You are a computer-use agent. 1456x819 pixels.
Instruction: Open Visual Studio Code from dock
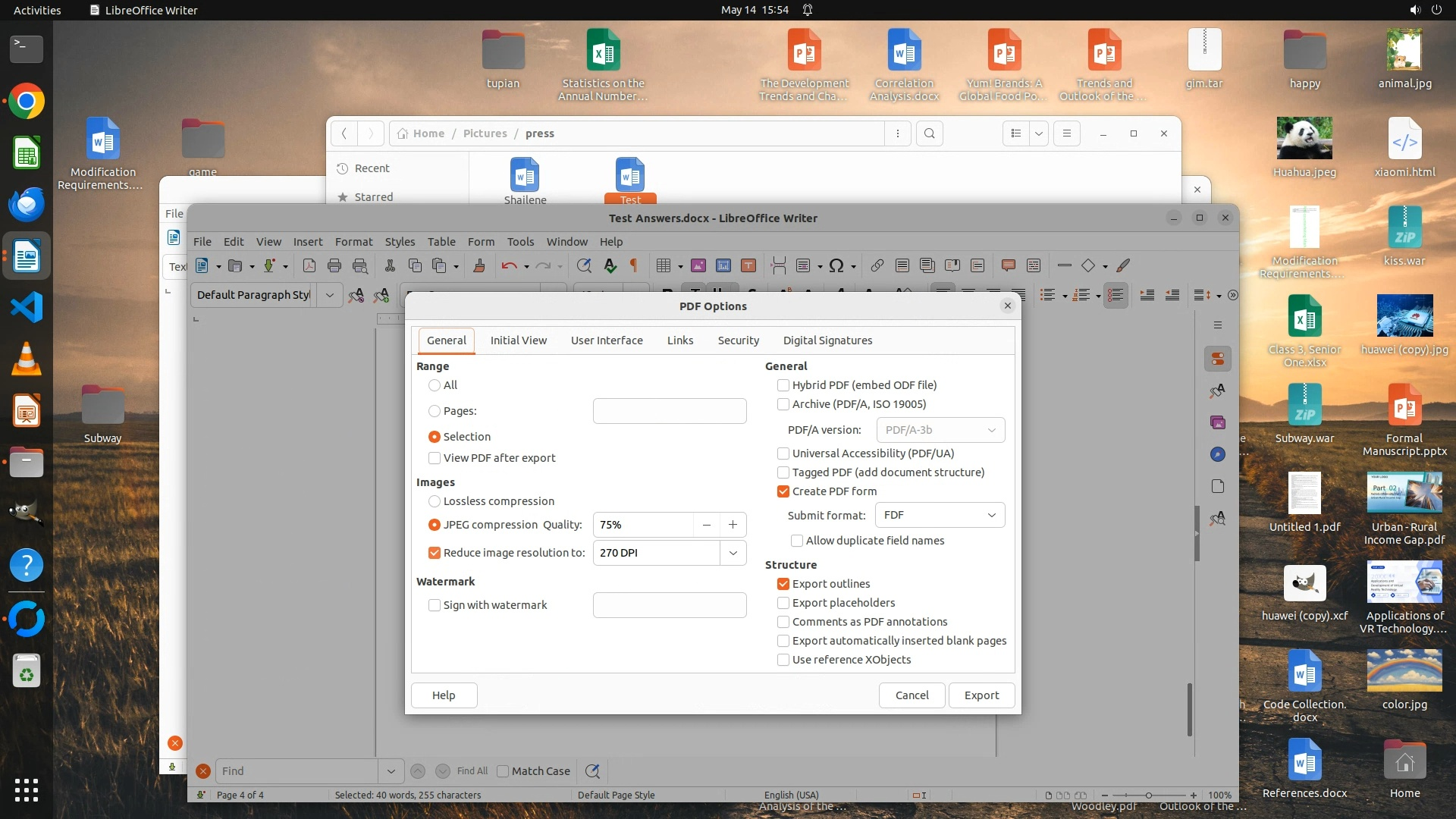[27, 308]
